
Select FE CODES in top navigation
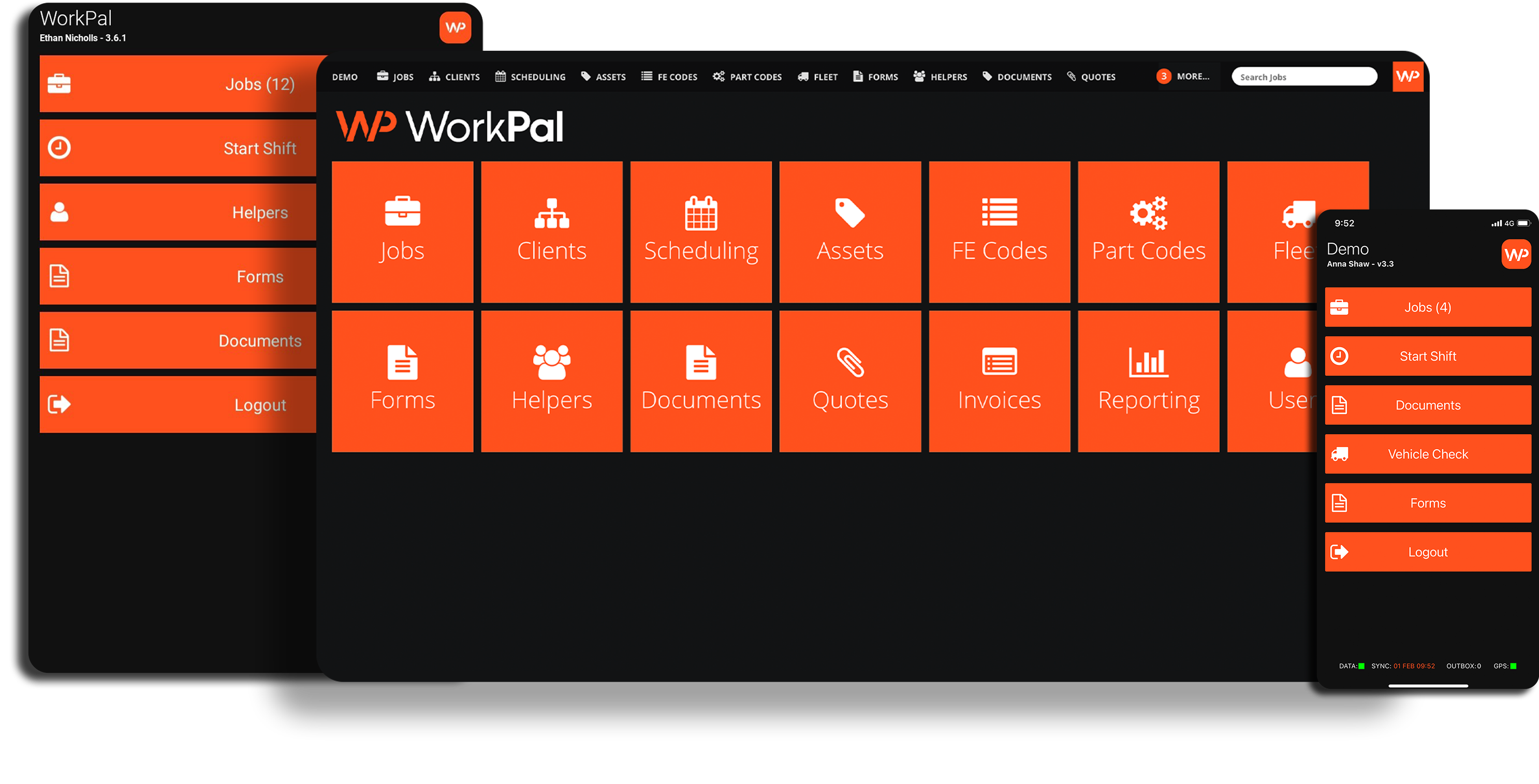pos(669,77)
